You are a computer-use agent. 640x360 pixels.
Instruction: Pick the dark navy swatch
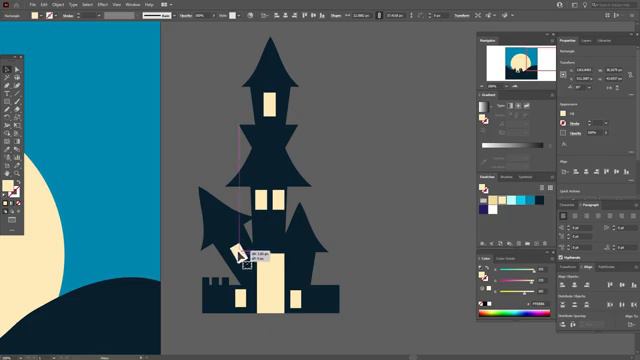tap(540, 200)
